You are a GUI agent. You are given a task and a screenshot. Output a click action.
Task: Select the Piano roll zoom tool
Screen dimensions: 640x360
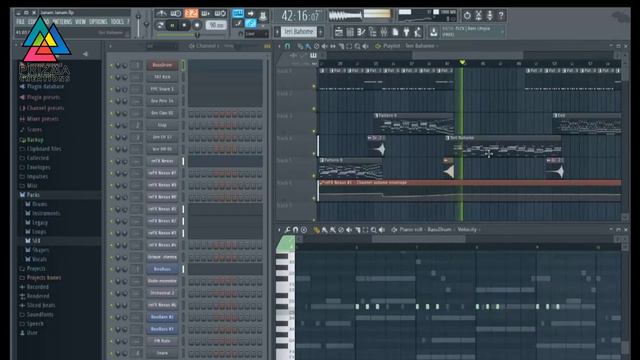[373, 230]
